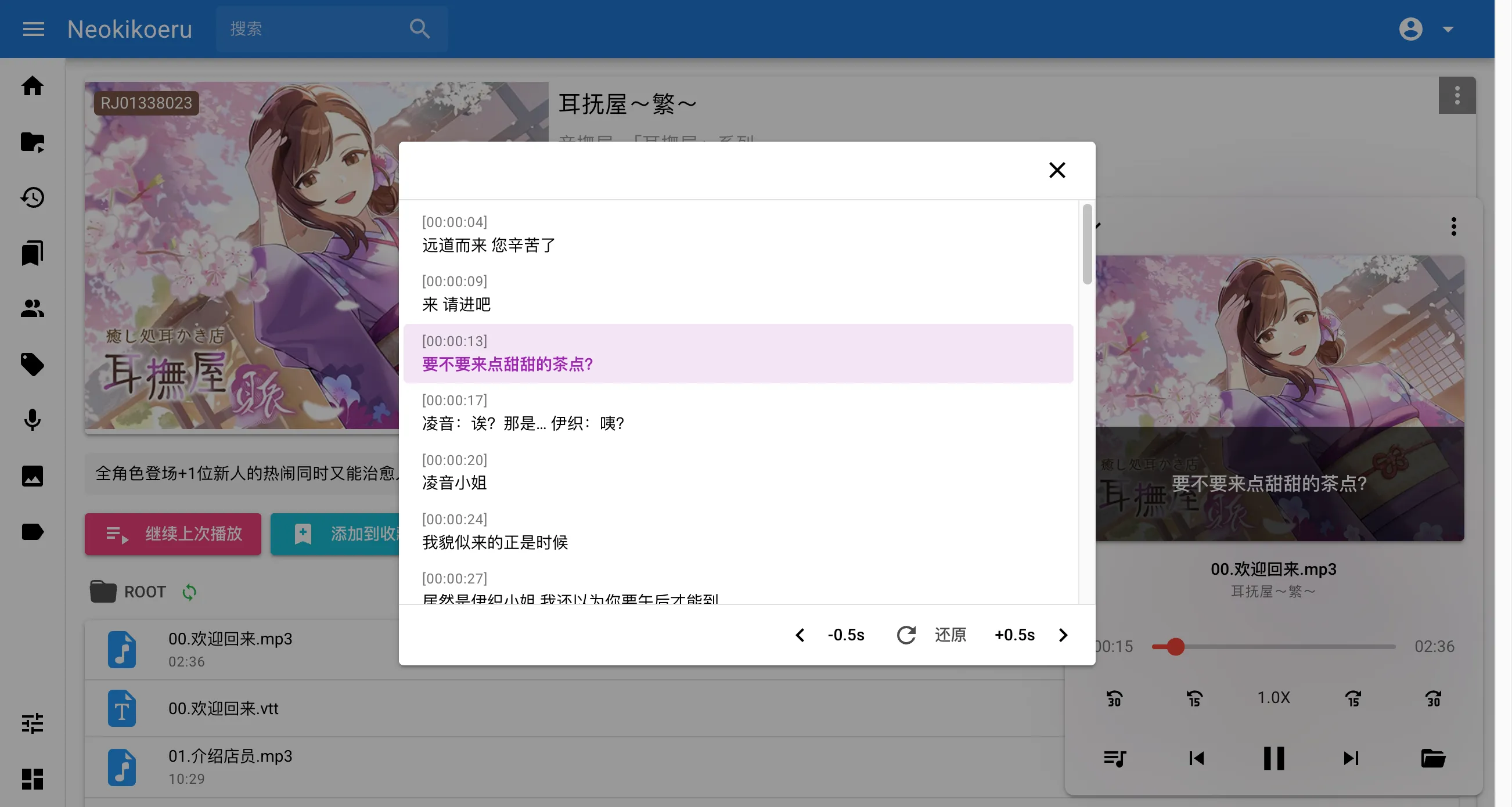Open the image gallery sidebar icon
The width and height of the screenshot is (1512, 807).
[33, 476]
